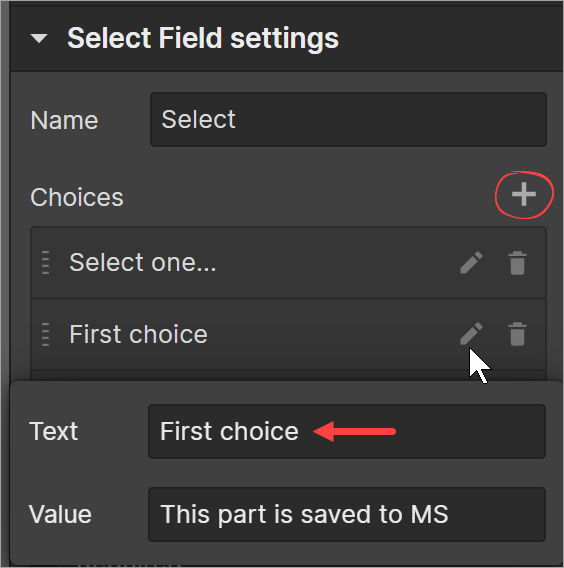This screenshot has width=564, height=568.
Task: Click the Text label in the popup
Action: [x=53, y=431]
